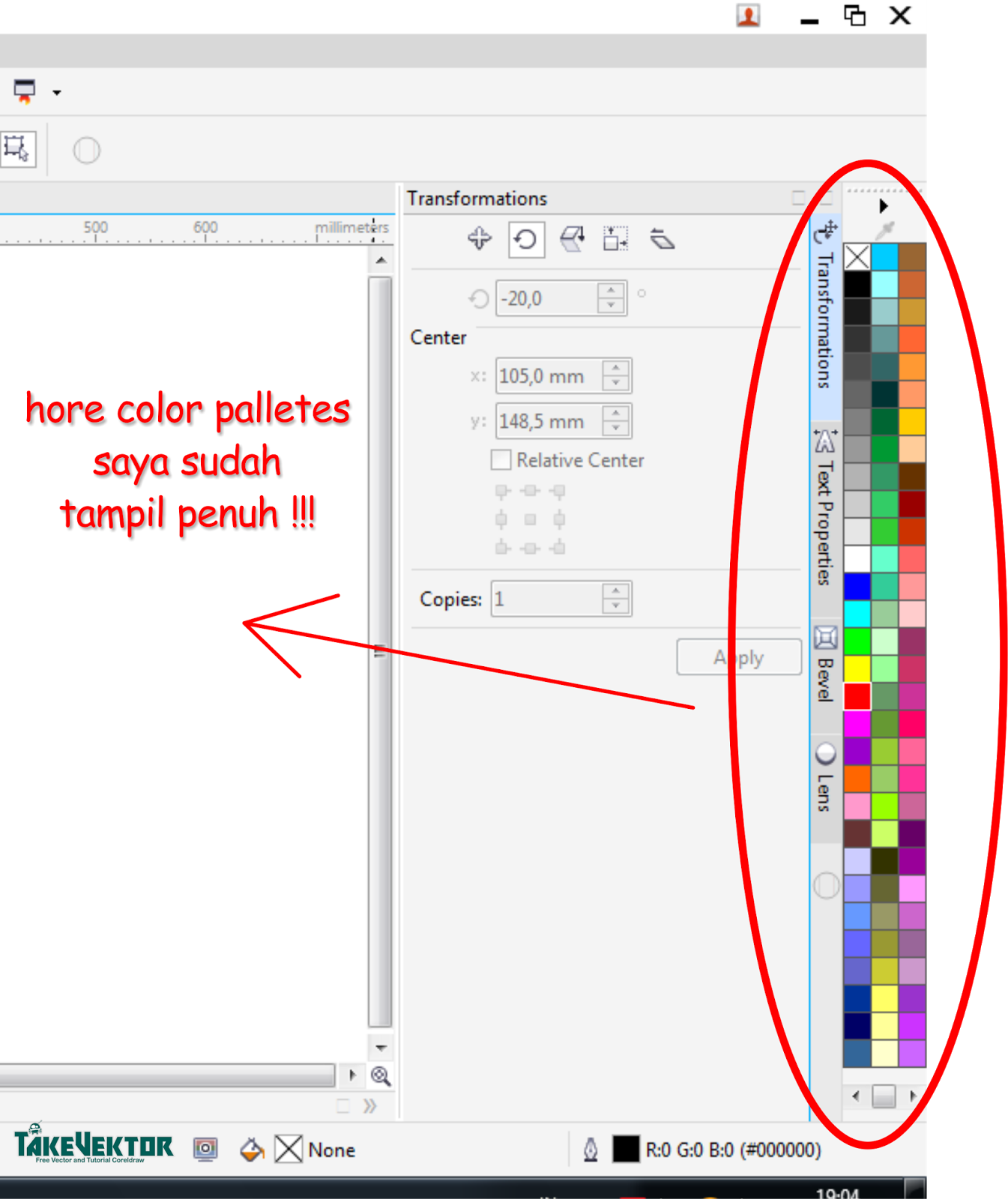Click the double chevron expand icon
The image size is (1008, 1199).
(369, 1105)
